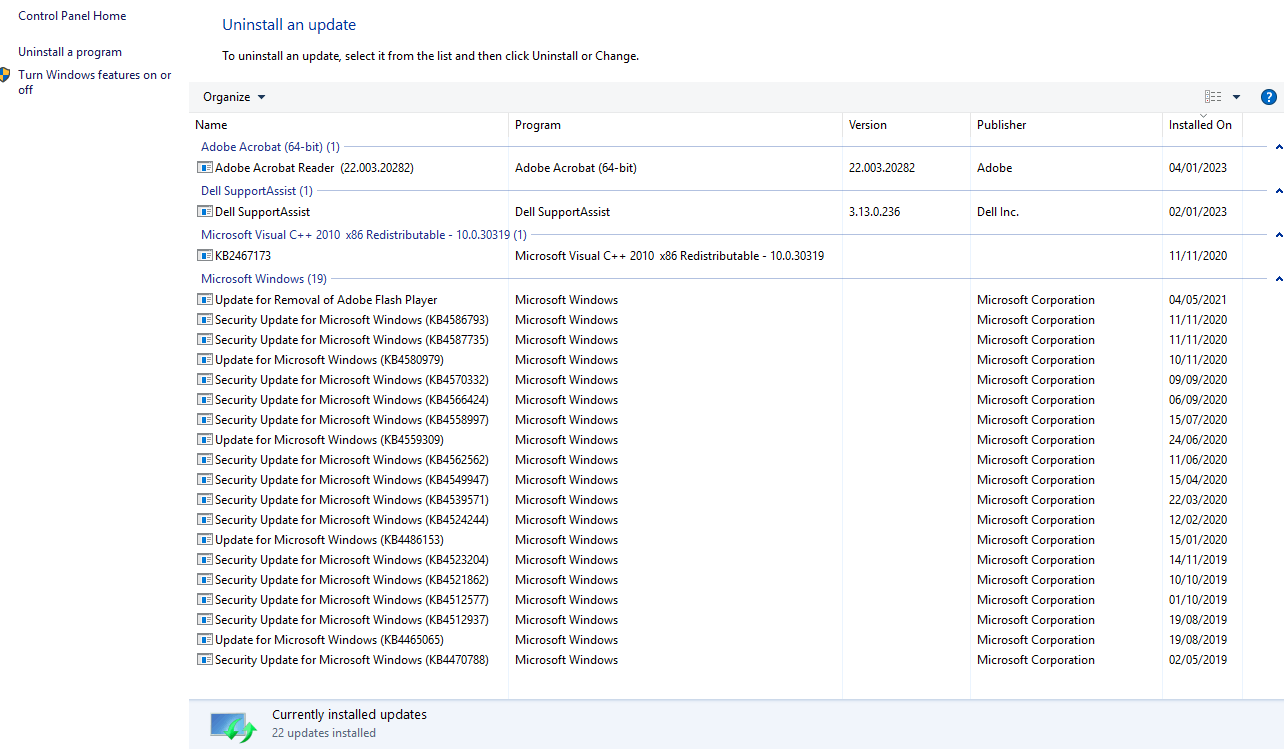The height and width of the screenshot is (749, 1284).
Task: Click the icon next to KB4524244 update
Action: [x=205, y=520]
